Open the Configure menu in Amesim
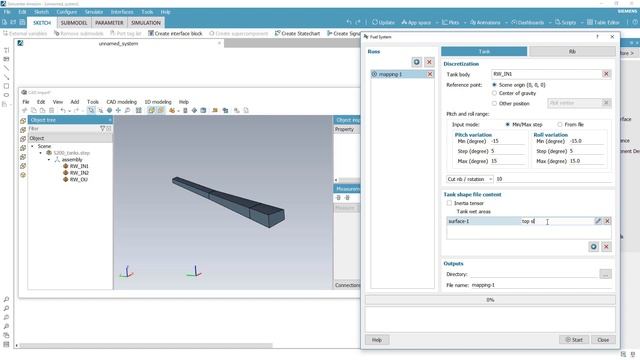 pyautogui.click(x=67, y=12)
